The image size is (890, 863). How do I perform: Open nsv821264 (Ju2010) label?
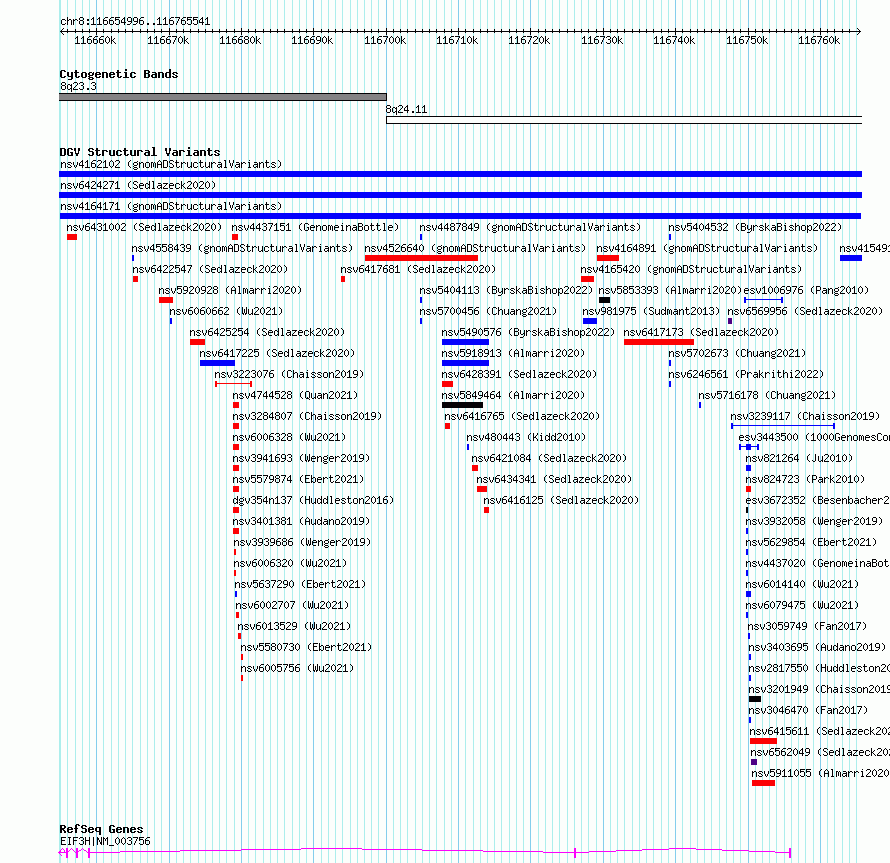[x=799, y=458]
